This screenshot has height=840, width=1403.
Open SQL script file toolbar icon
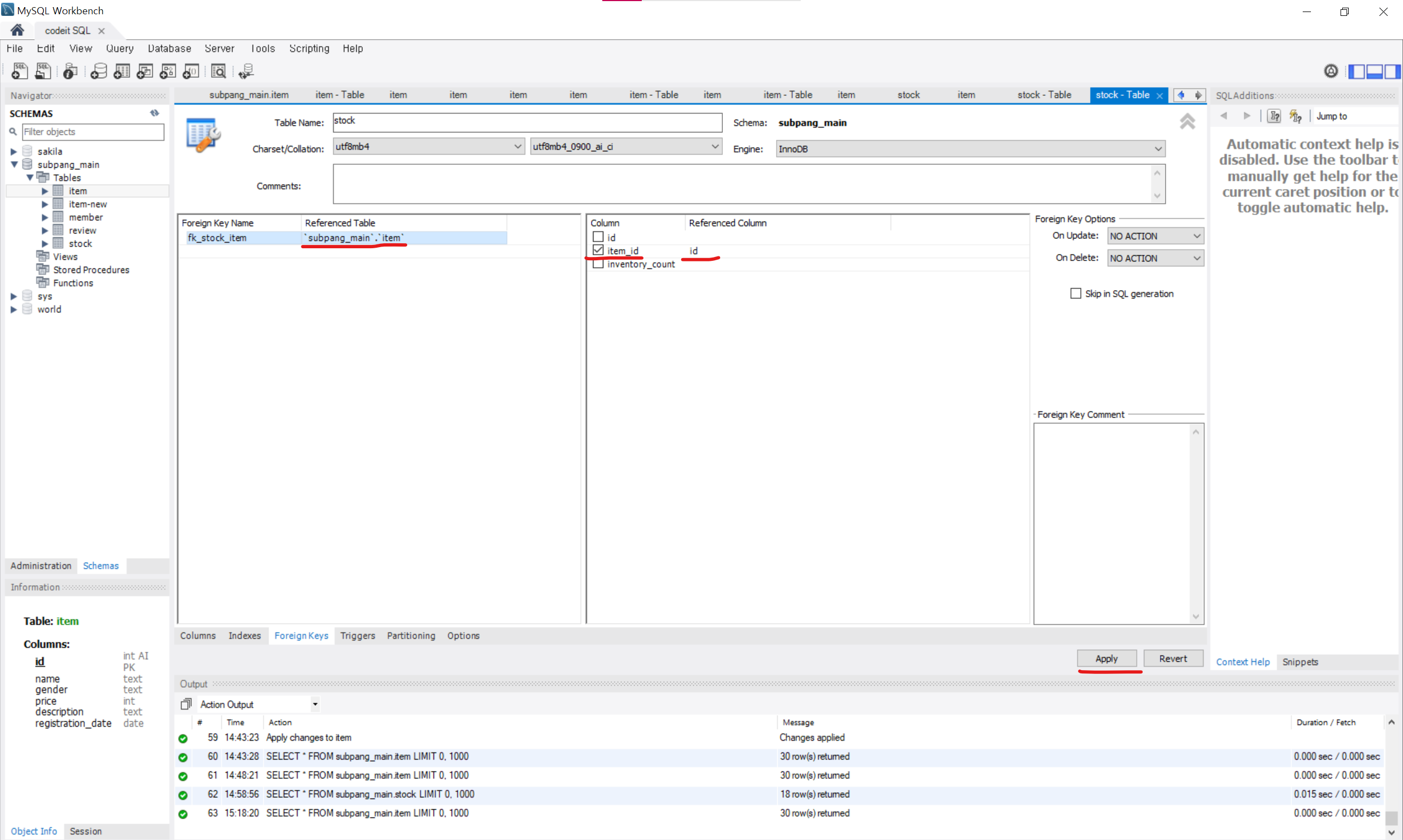point(43,71)
